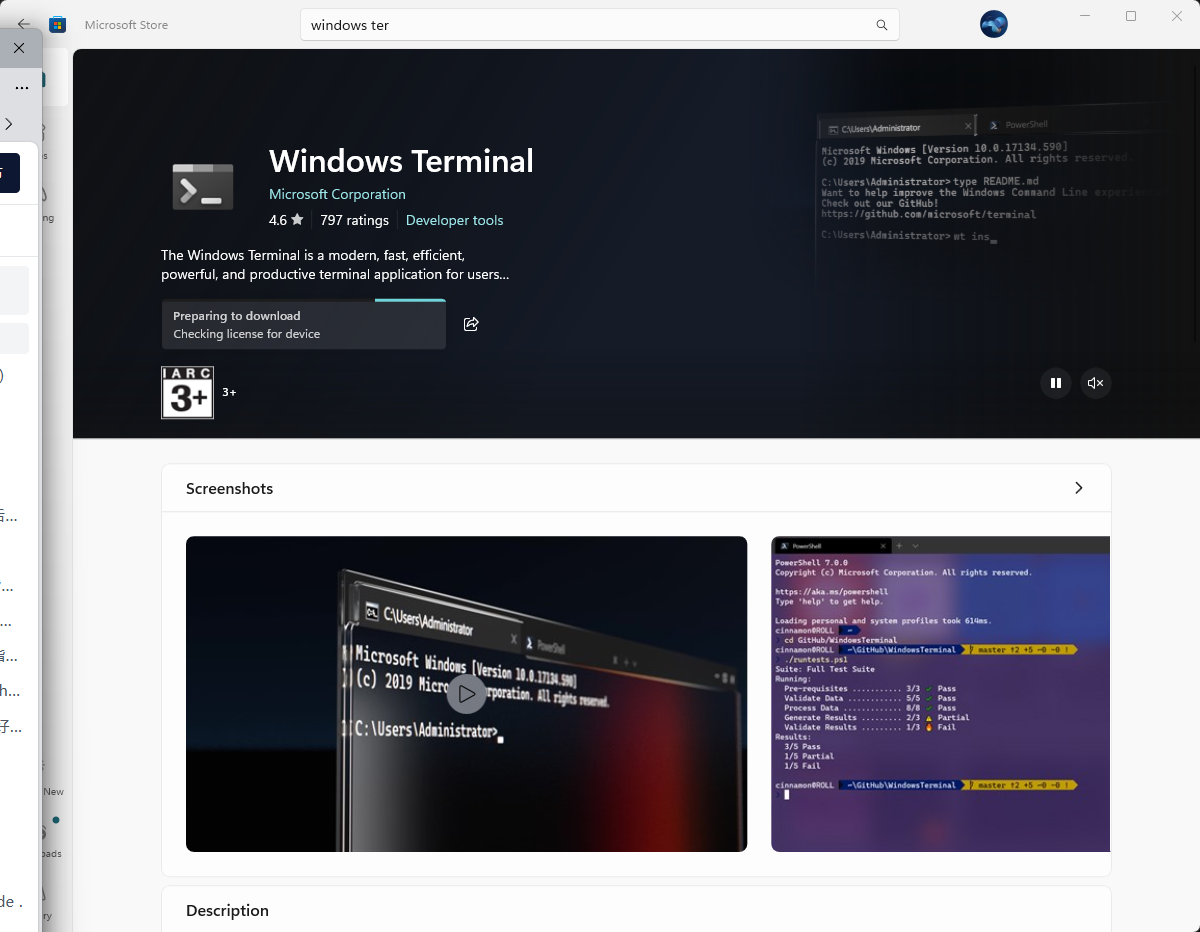
Task: Share Windows Terminal using the share icon
Action: [471, 324]
